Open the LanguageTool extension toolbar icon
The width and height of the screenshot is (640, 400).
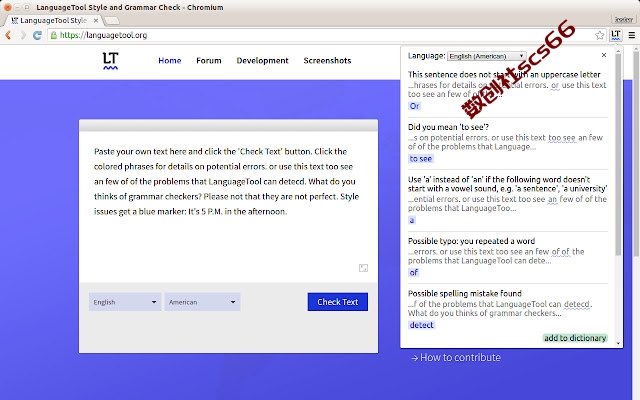[616, 35]
